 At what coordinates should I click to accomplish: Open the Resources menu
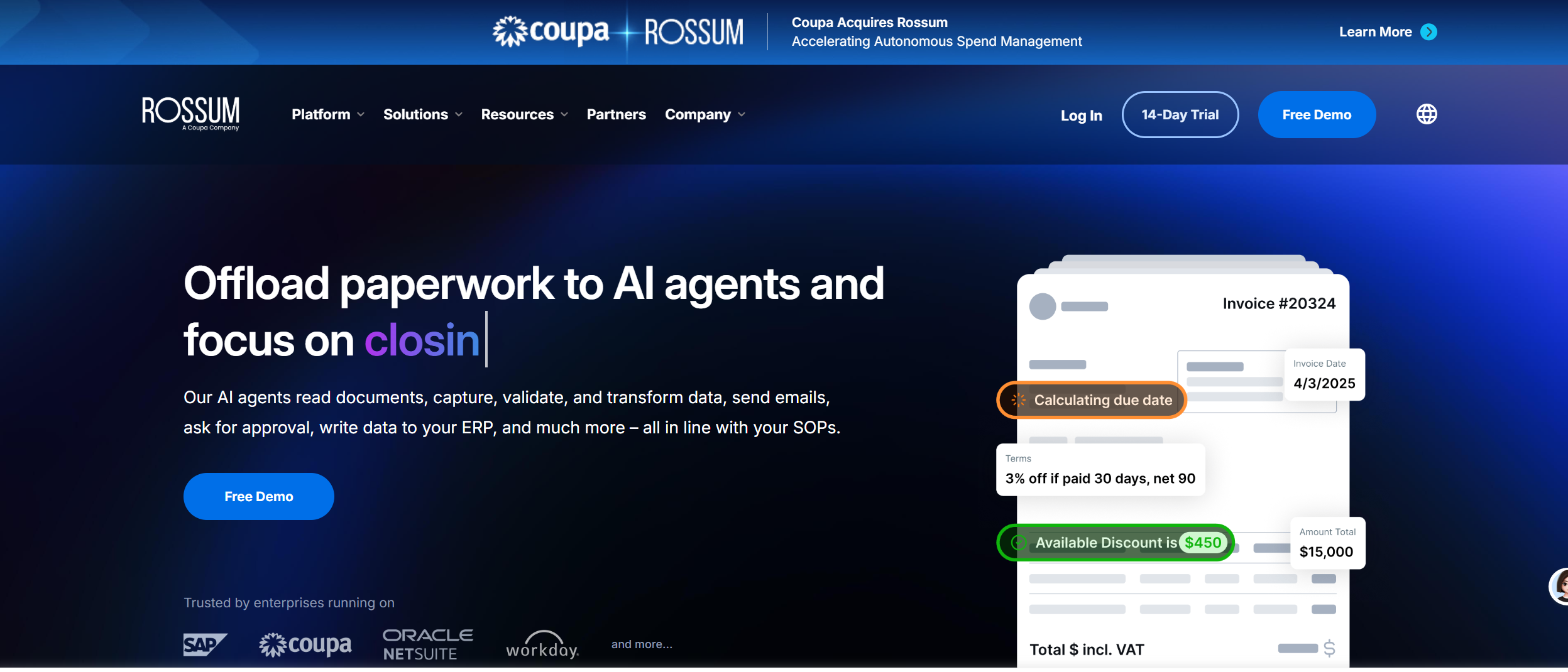coord(525,114)
